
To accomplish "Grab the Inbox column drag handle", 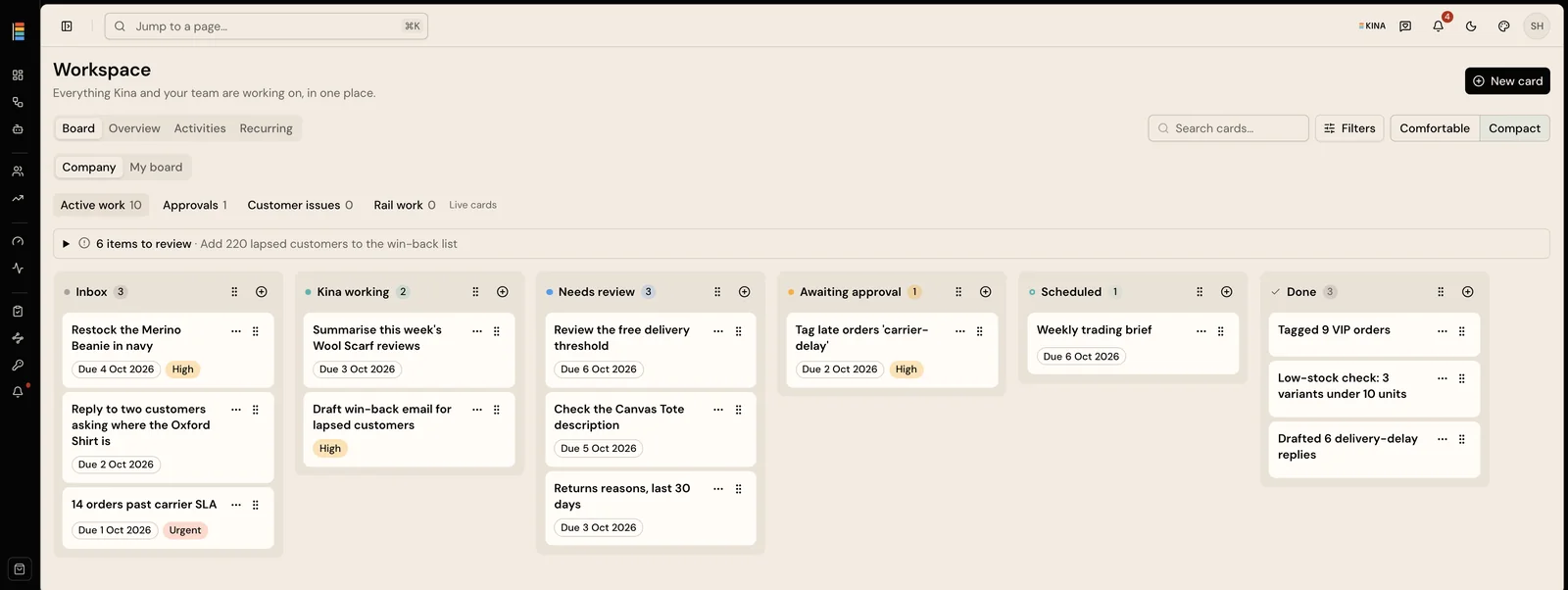I will click(234, 292).
